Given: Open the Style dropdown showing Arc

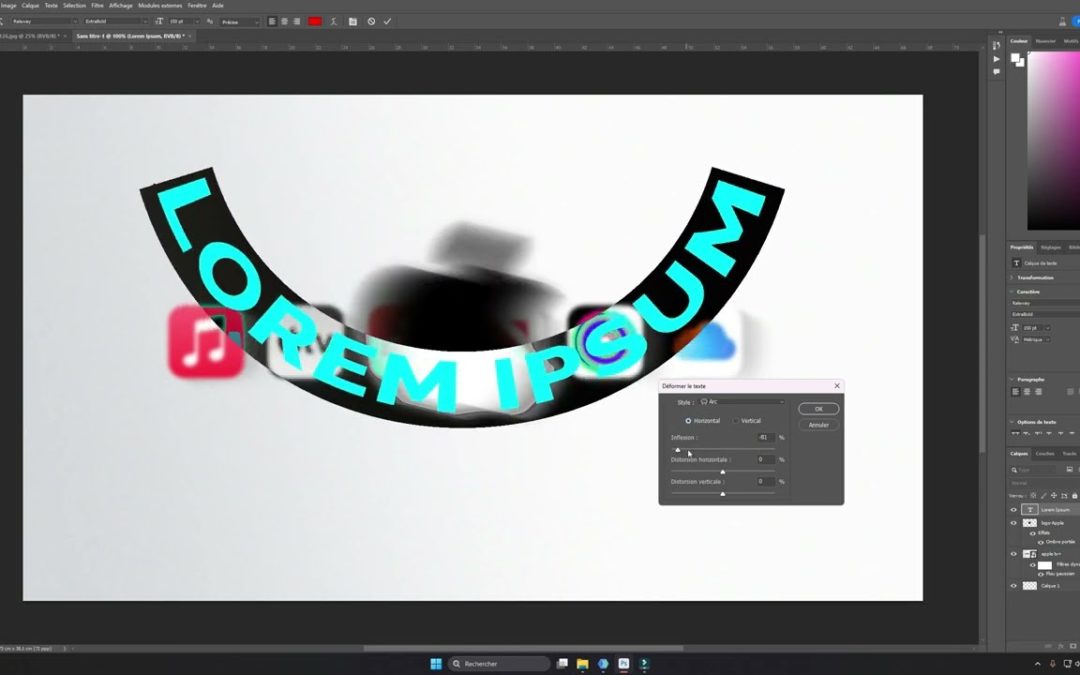Looking at the screenshot, I should click(741, 402).
